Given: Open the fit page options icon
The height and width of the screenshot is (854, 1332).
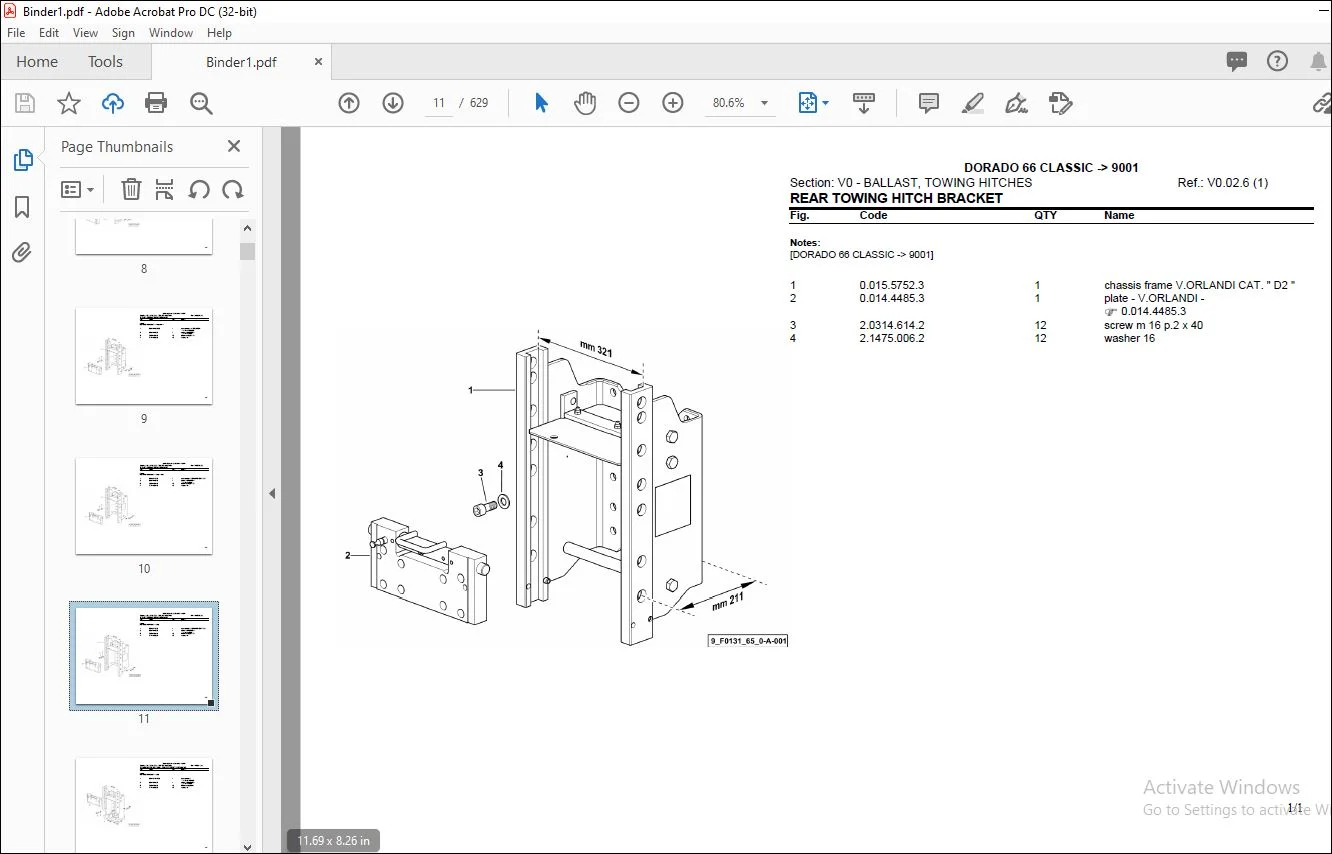Looking at the screenshot, I should (808, 103).
